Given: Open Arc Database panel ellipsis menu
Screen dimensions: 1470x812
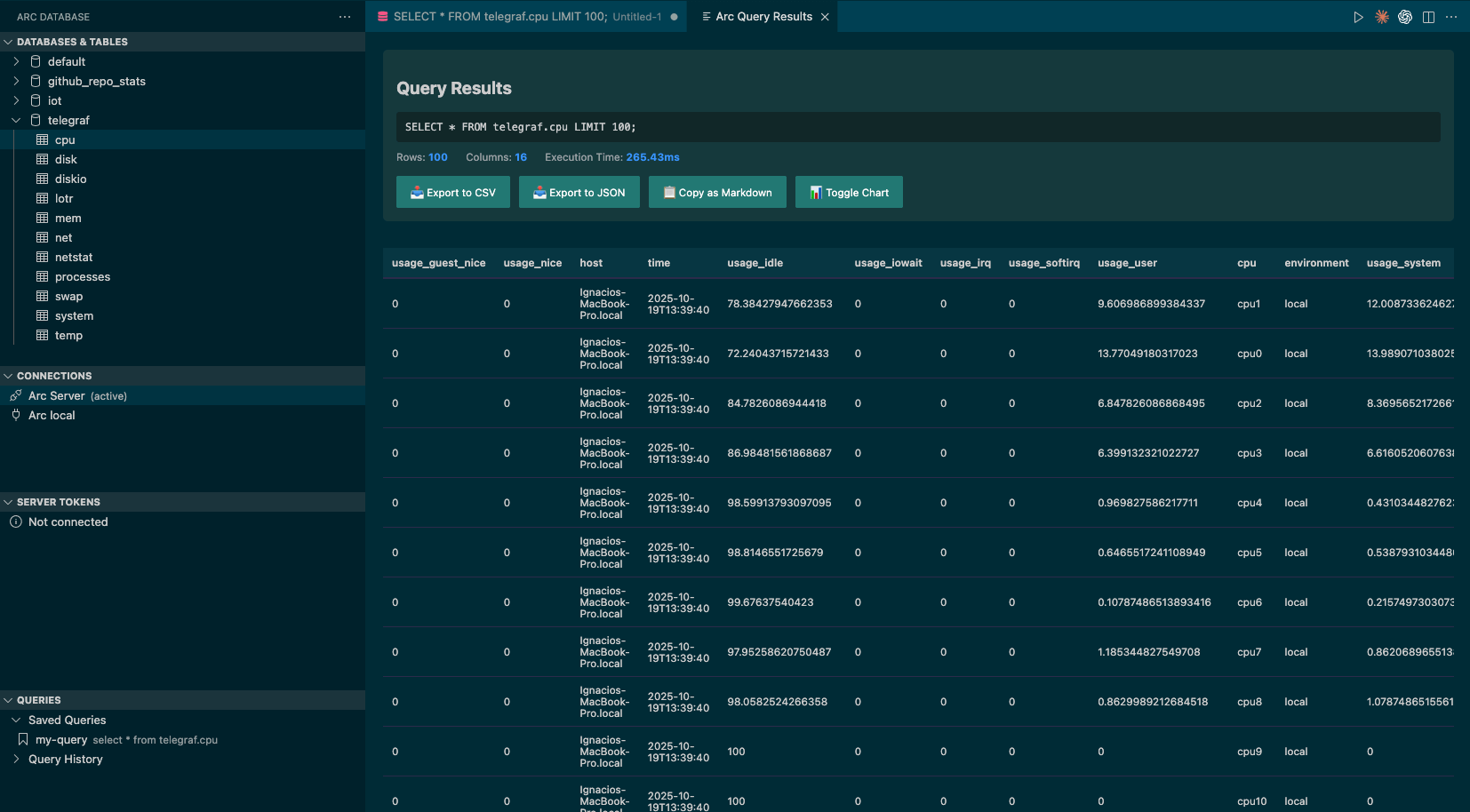Looking at the screenshot, I should [345, 17].
